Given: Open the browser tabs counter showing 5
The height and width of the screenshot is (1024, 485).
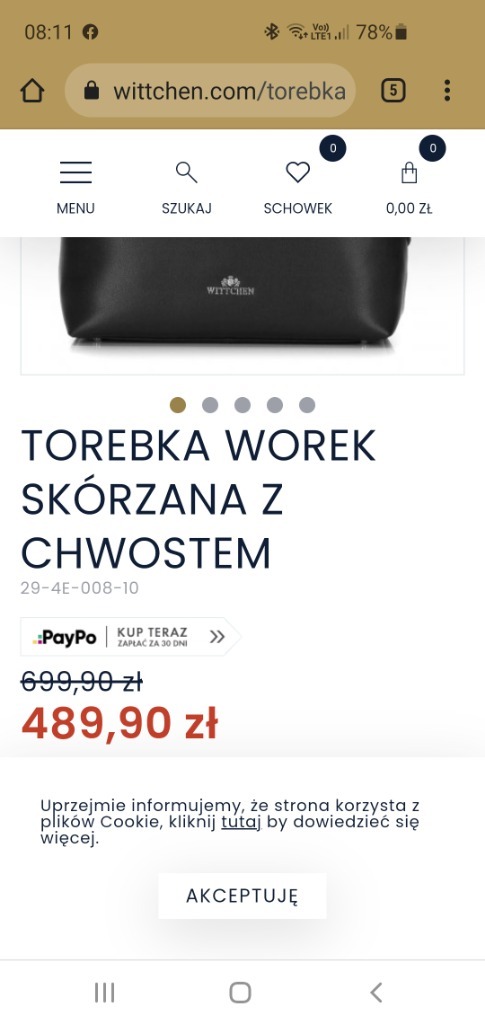Looking at the screenshot, I should (393, 91).
